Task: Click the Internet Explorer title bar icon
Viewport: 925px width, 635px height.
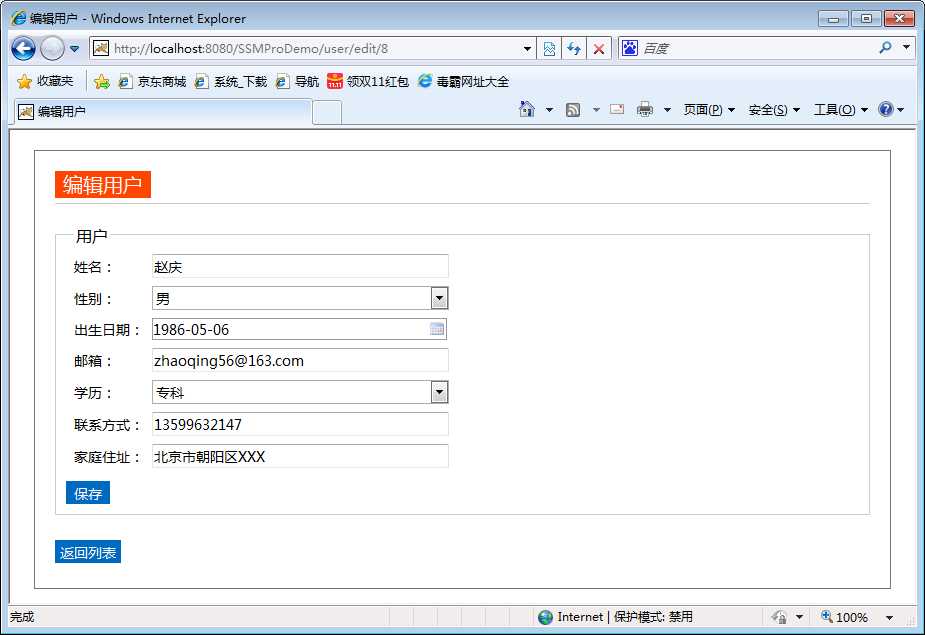Action: [x=19, y=18]
